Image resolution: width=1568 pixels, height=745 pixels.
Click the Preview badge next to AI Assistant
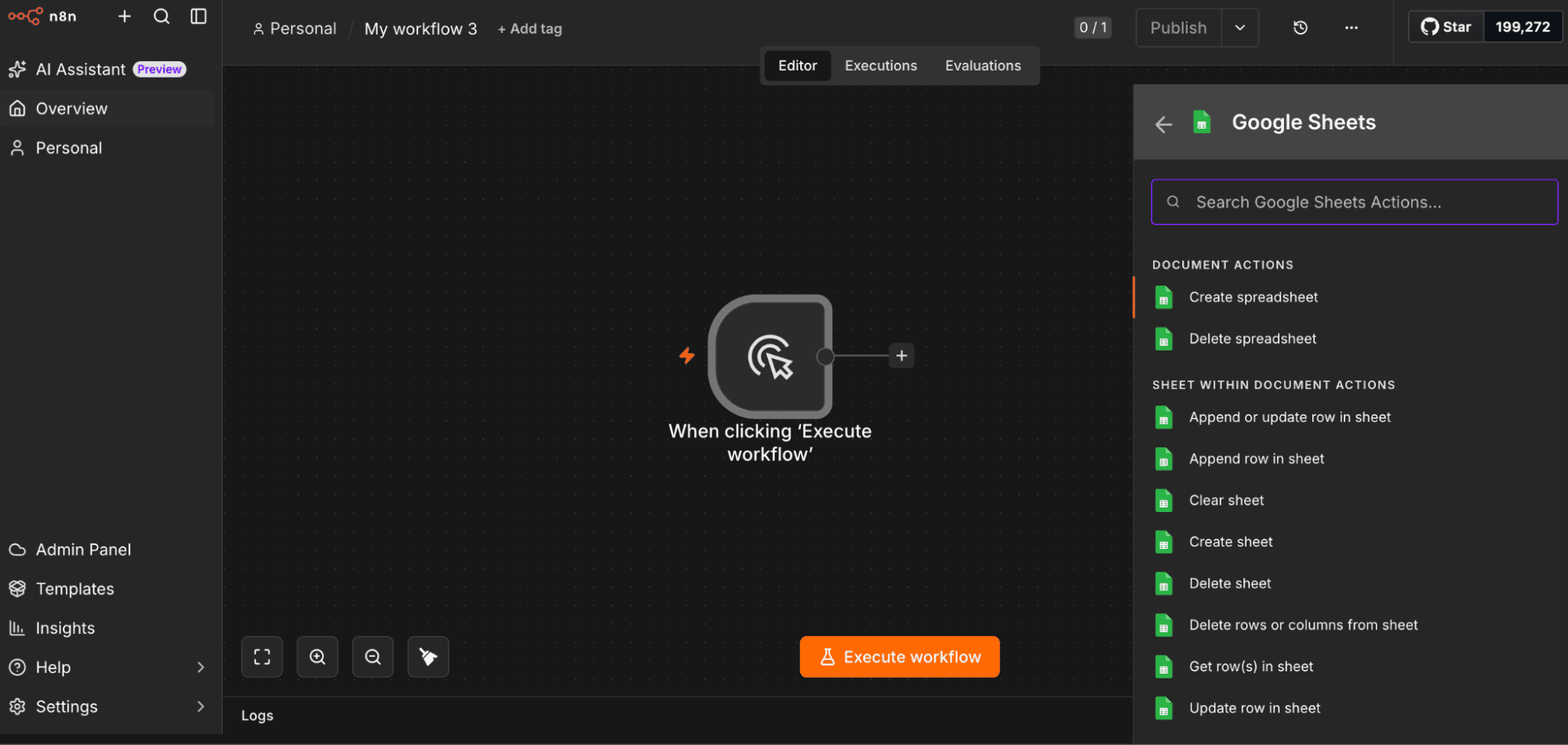[159, 69]
